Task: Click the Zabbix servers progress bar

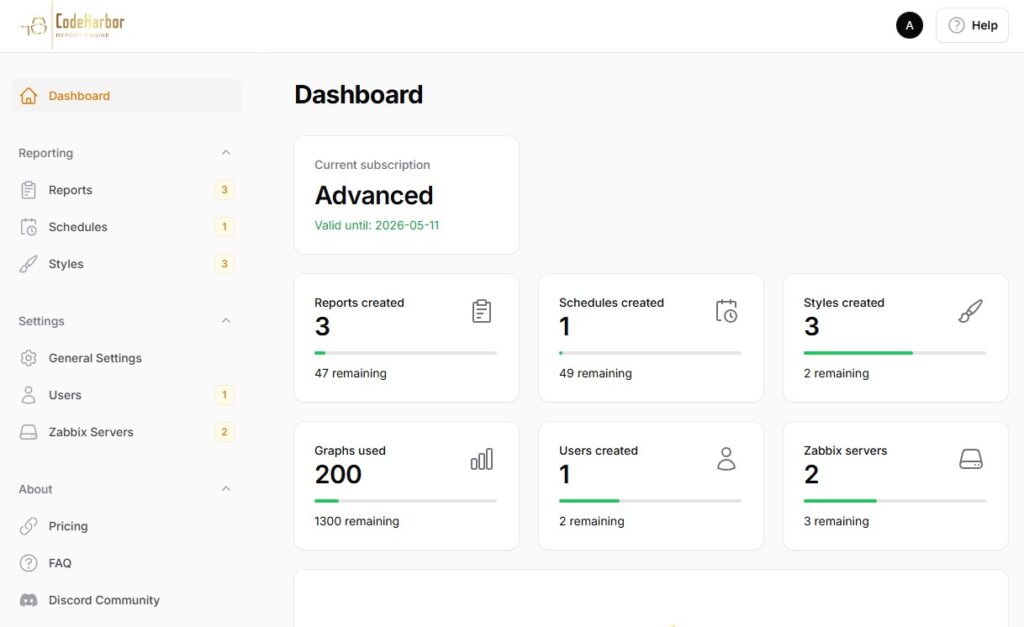Action: [x=895, y=501]
